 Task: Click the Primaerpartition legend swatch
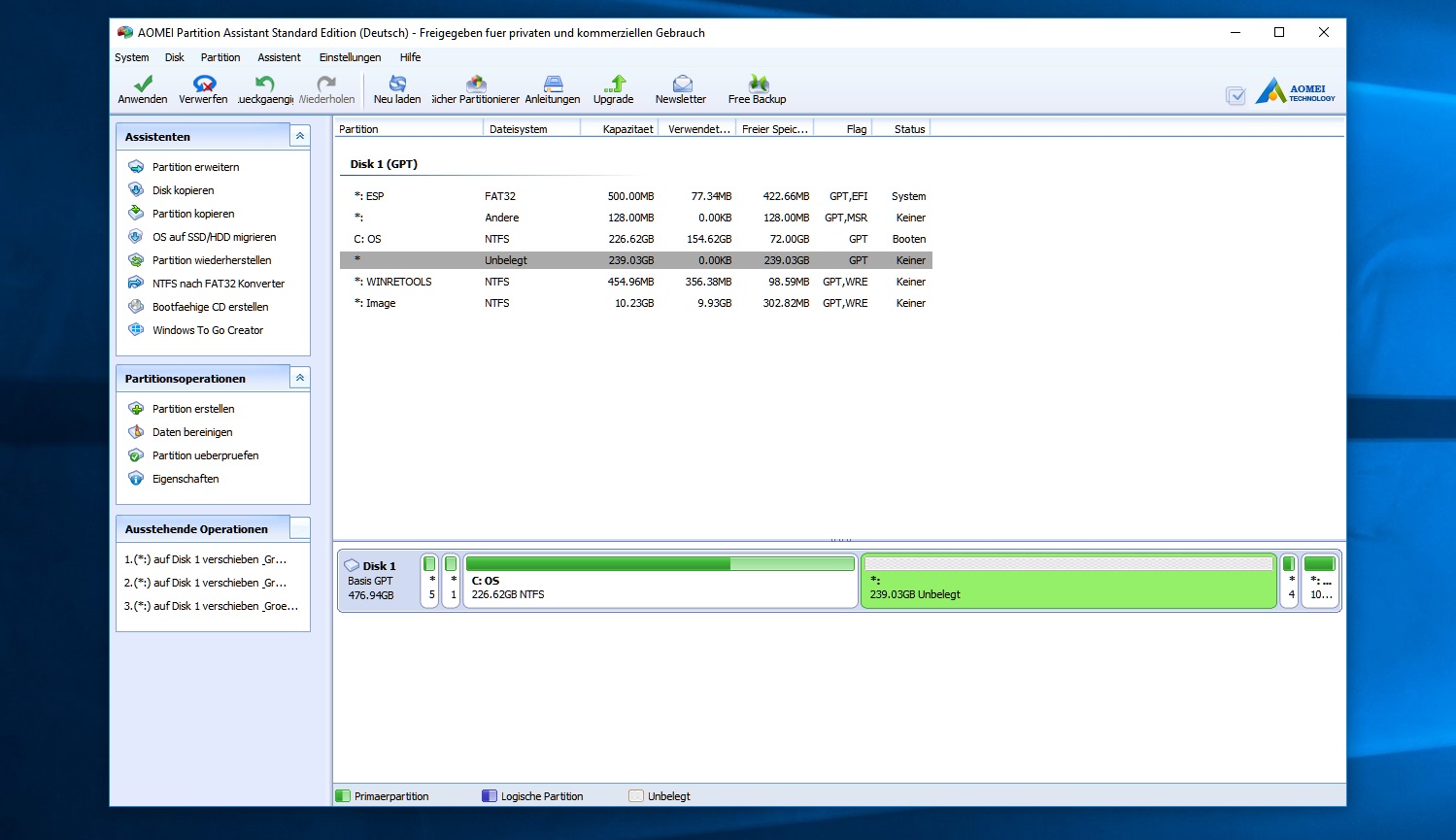click(342, 796)
